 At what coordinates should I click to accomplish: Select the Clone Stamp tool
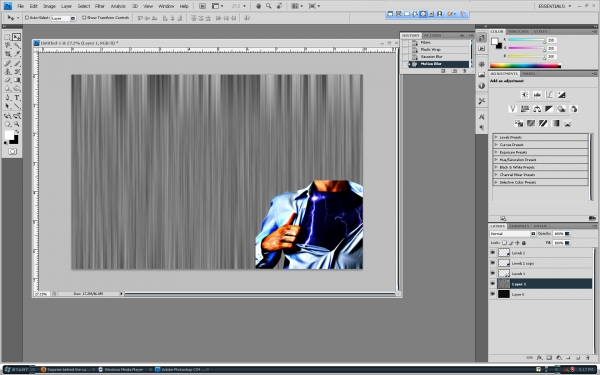[7, 72]
